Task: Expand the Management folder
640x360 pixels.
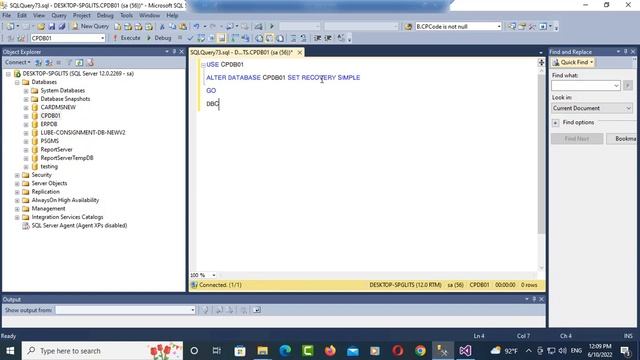Action: (17, 209)
